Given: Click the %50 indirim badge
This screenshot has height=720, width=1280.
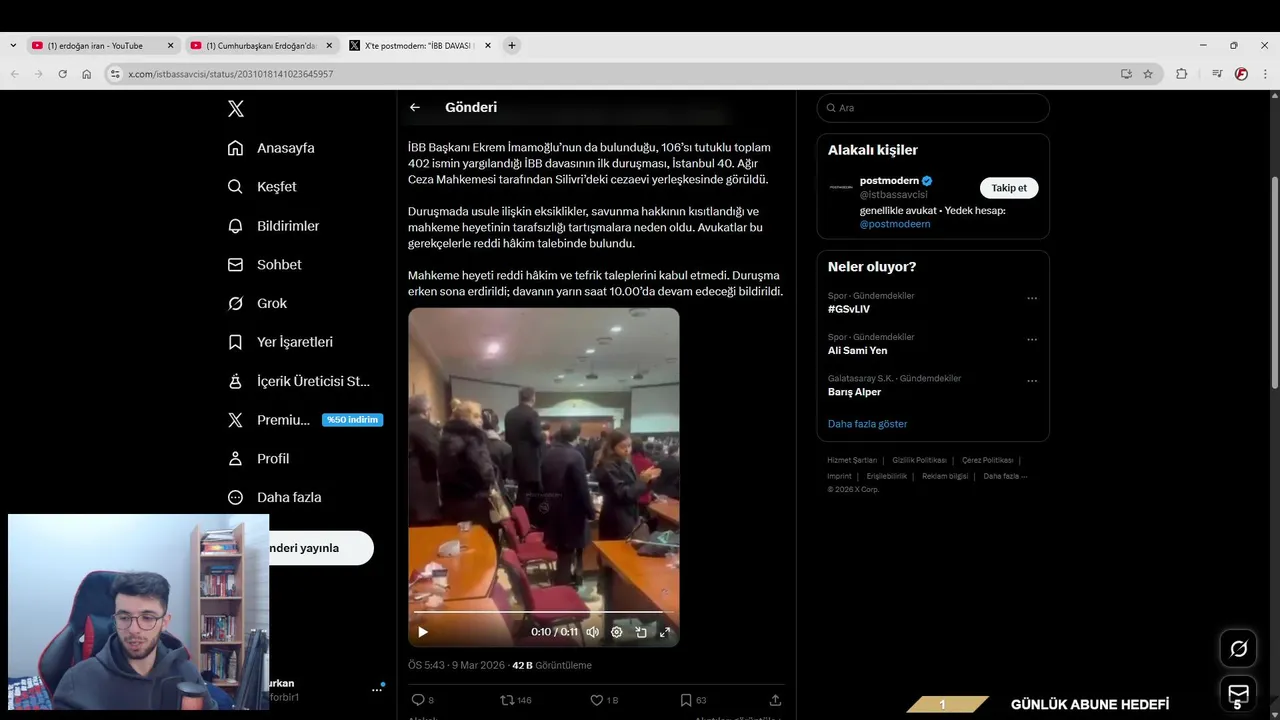Looking at the screenshot, I should pos(352,420).
